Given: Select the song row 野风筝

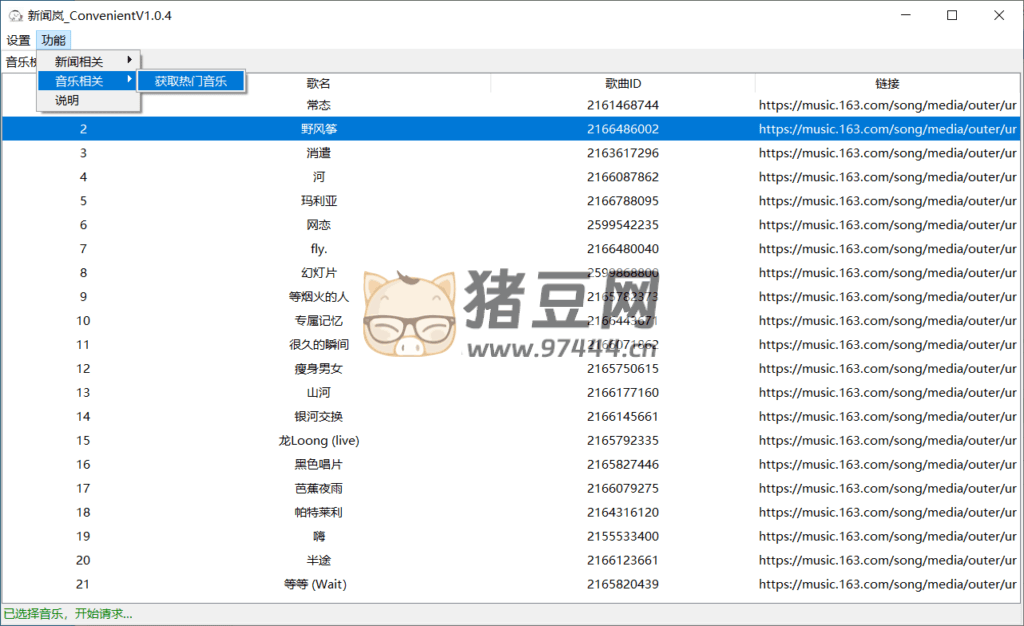Looking at the screenshot, I should pos(318,129).
